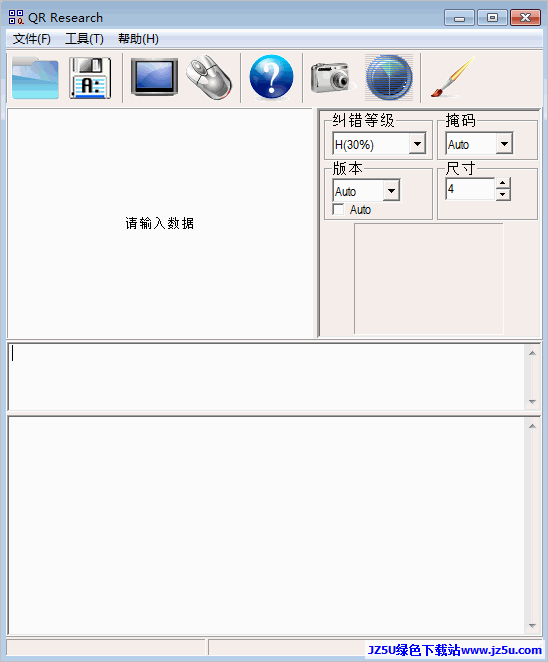The image size is (548, 662).
Task: Click QR Research title bar icon
Action: [16, 17]
